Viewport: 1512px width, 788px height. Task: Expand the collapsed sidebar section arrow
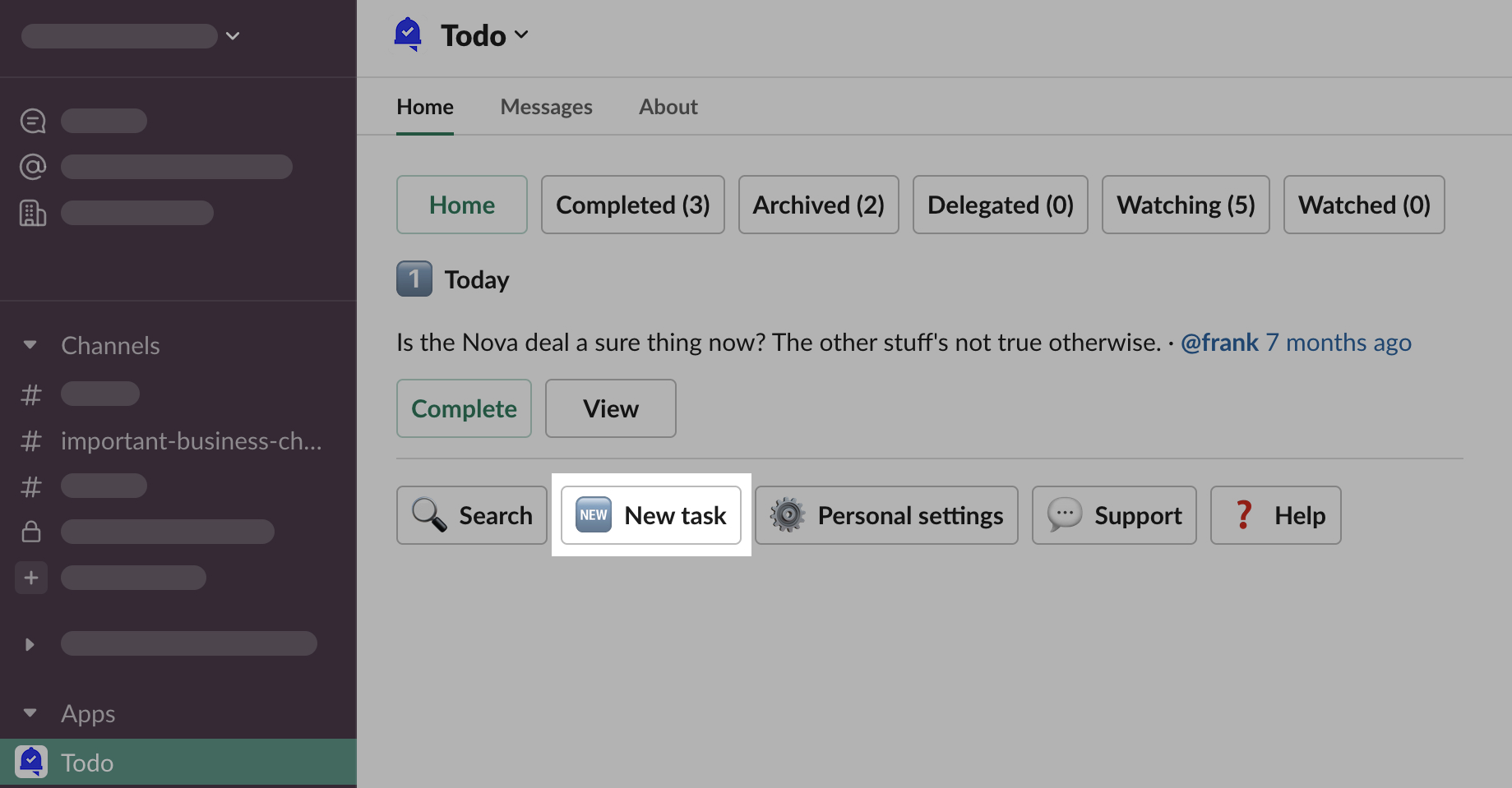(30, 644)
